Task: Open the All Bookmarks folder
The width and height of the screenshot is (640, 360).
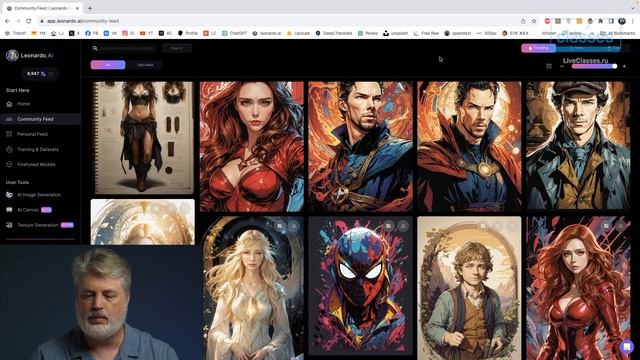Action: coord(618,33)
